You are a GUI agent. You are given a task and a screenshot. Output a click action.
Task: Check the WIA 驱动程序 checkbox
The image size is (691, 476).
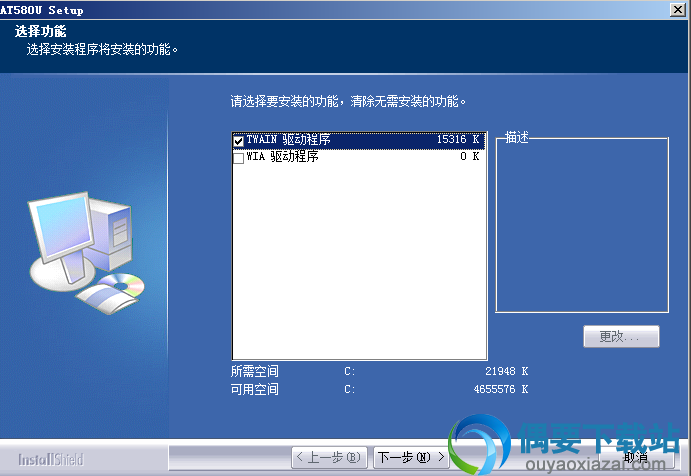click(x=238, y=158)
